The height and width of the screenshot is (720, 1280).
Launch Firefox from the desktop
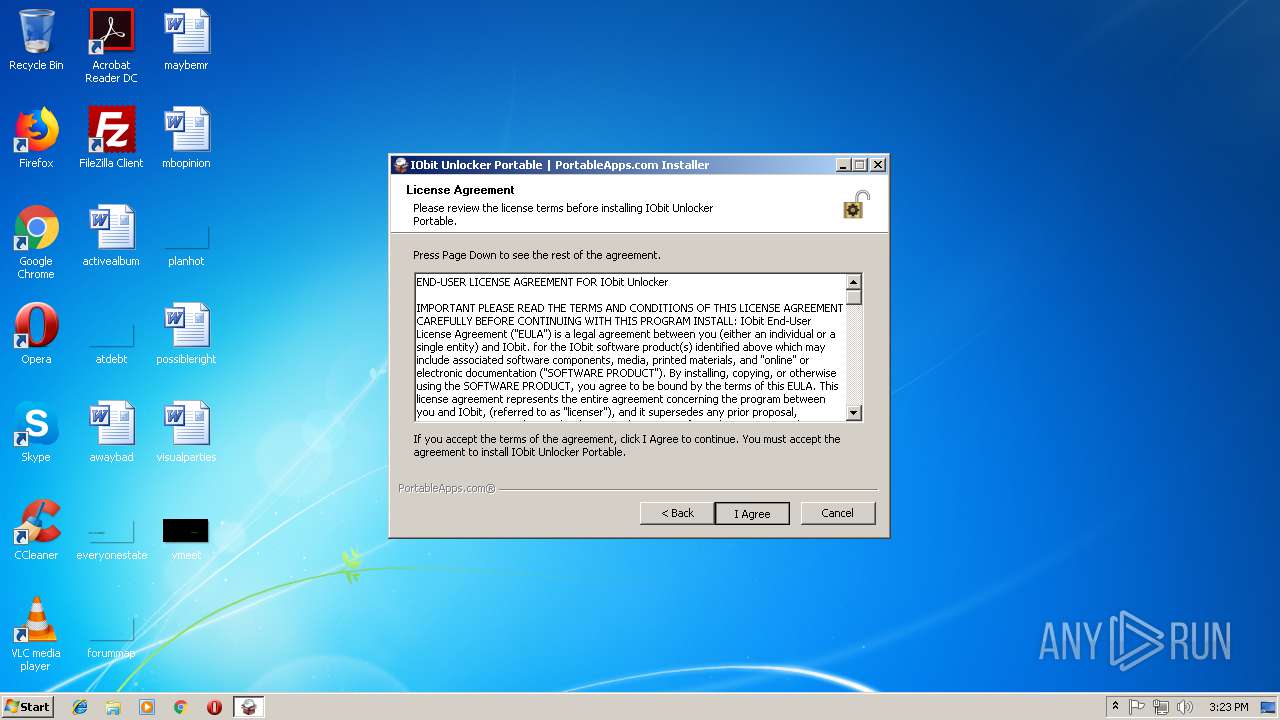(x=36, y=138)
